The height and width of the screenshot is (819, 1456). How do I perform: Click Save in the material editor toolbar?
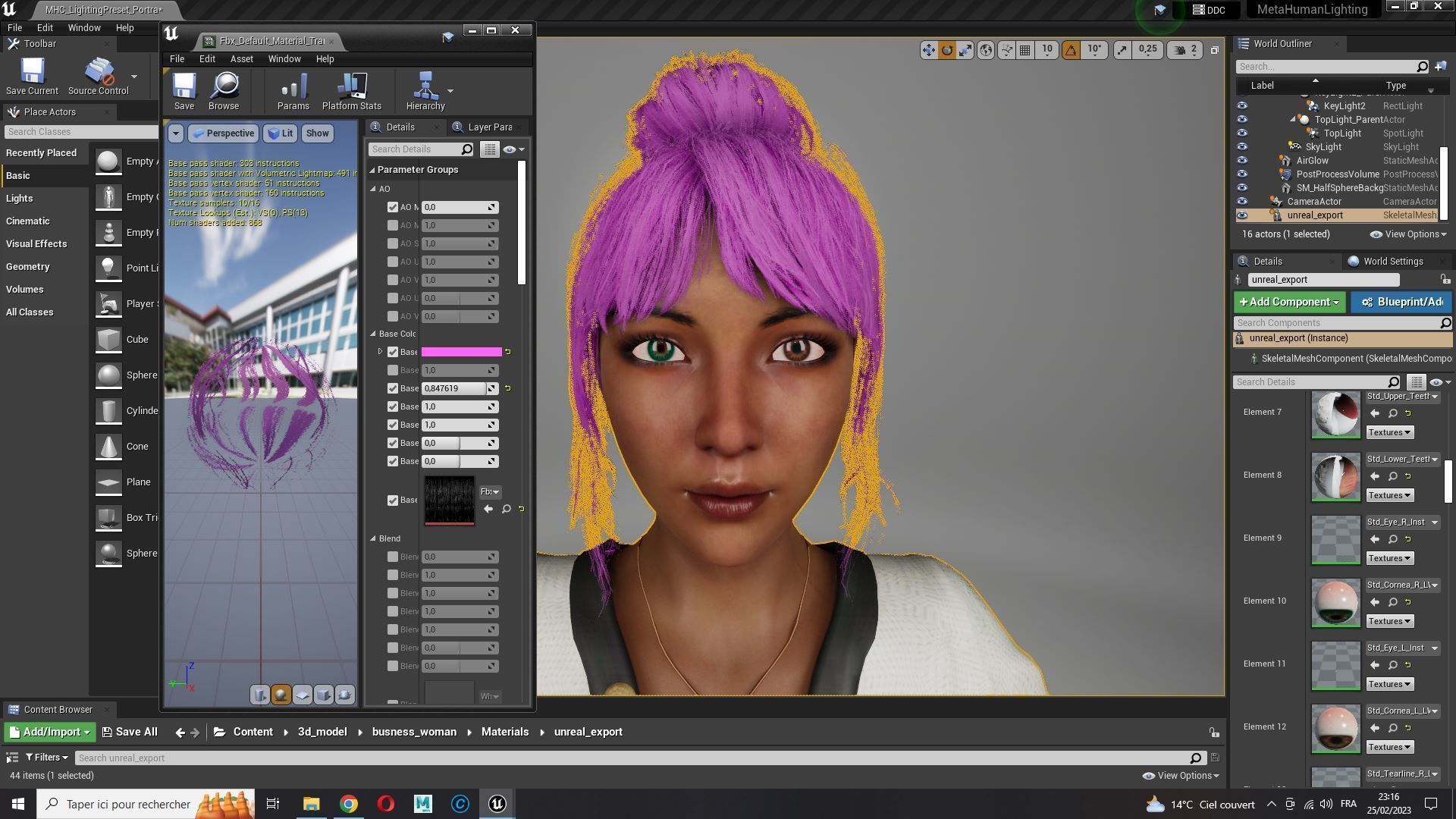(x=184, y=91)
